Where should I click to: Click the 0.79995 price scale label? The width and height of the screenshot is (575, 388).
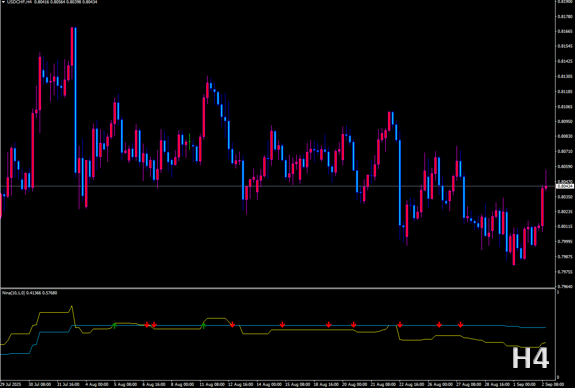[x=565, y=241]
